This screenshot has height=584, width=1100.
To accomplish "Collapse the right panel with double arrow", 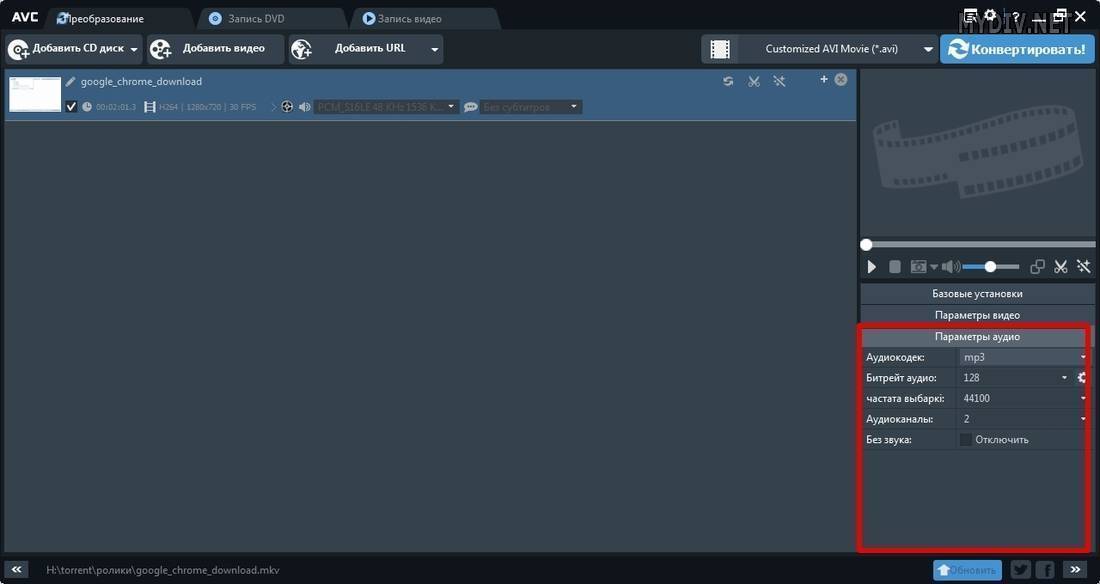I will [x=1075, y=570].
